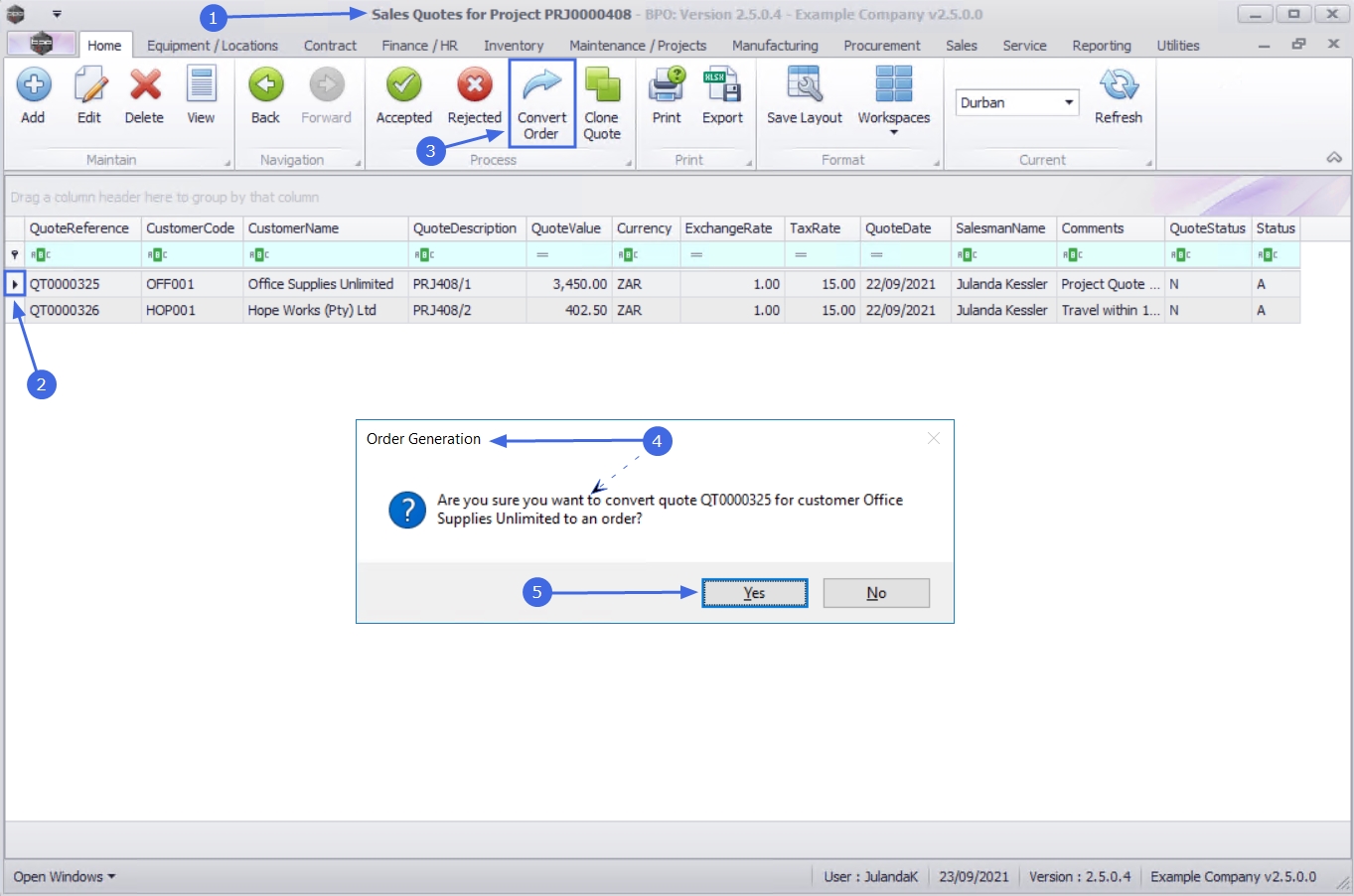
Task: Click the PRJ408/2 description cell
Action: click(467, 311)
